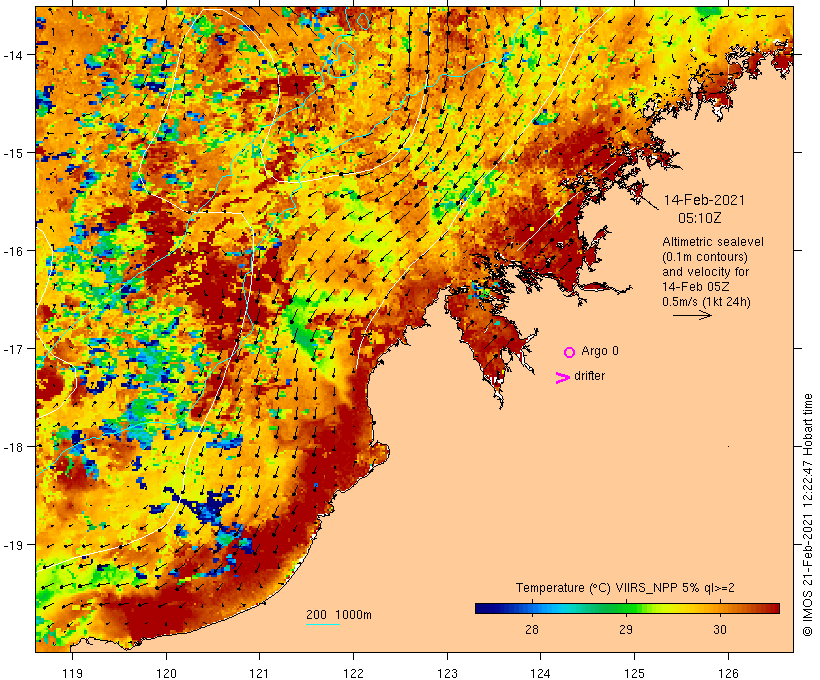The image size is (820, 680).
Task: Click the magenta Argo circle legend marker
Action: 570,352
